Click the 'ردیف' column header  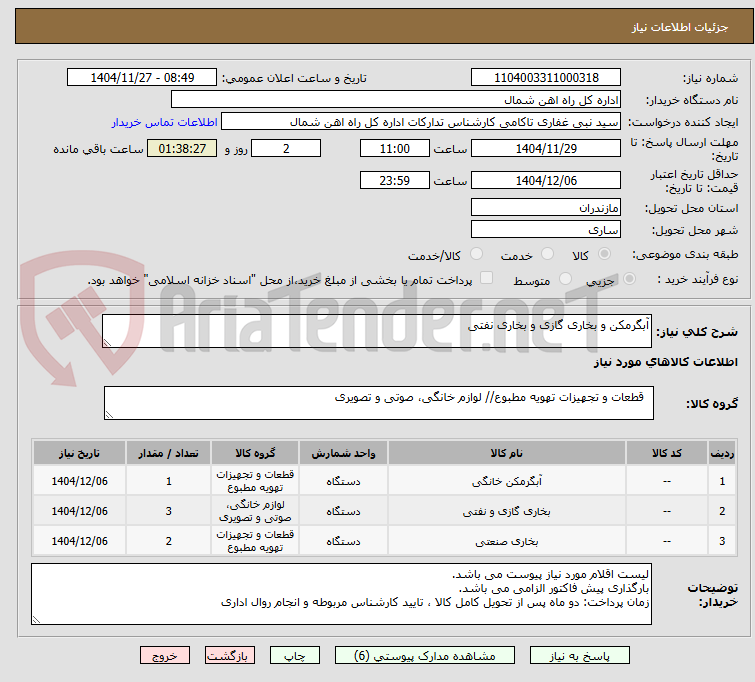[x=722, y=453]
